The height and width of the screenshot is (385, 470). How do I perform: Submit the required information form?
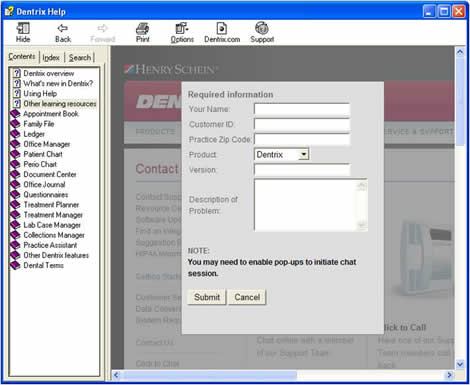click(207, 297)
